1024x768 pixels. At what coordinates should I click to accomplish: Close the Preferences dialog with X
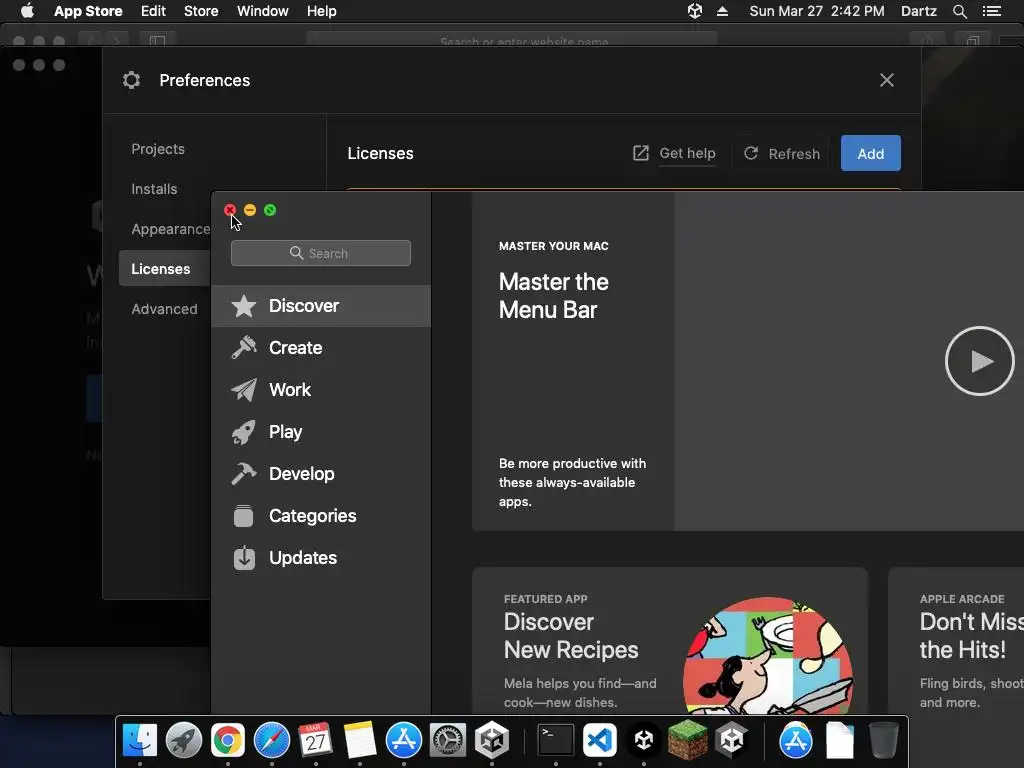pos(886,80)
